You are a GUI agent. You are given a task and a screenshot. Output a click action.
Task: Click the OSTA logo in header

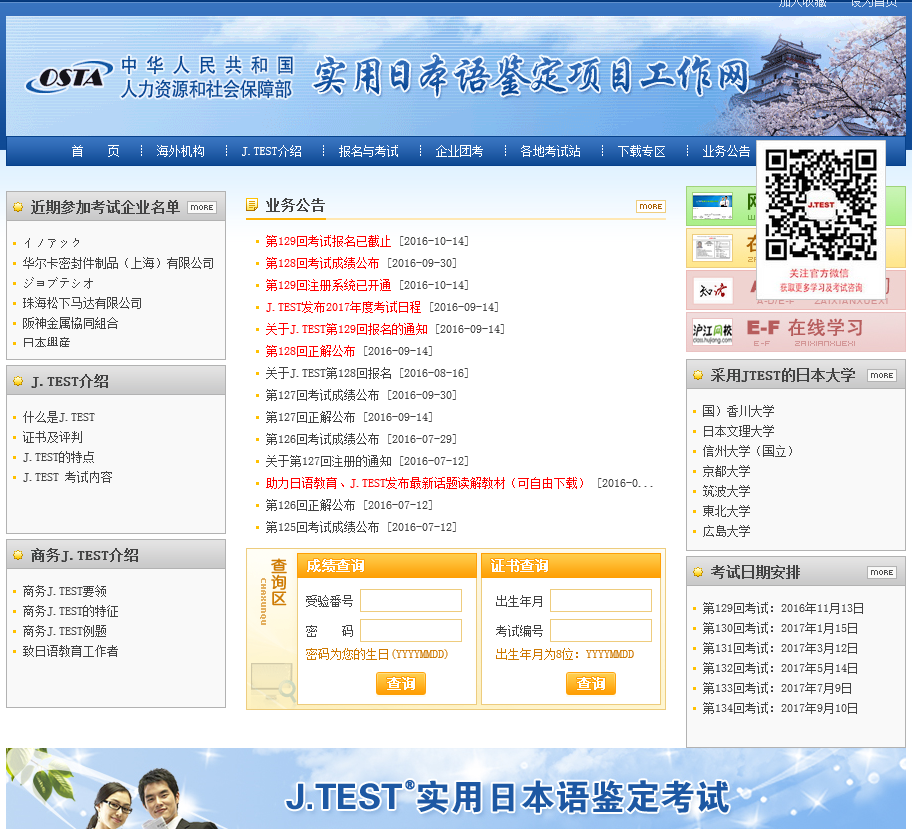(x=69, y=77)
